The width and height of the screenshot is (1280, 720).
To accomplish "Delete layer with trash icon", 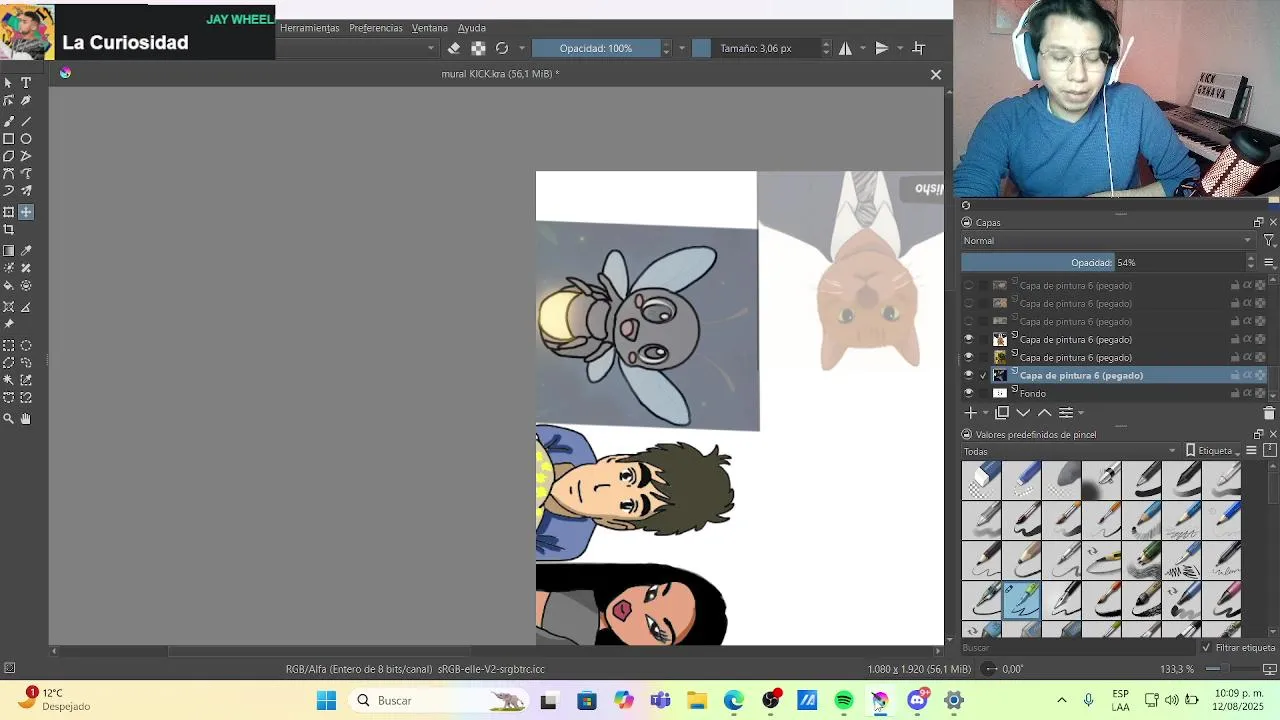I will click(x=1269, y=413).
